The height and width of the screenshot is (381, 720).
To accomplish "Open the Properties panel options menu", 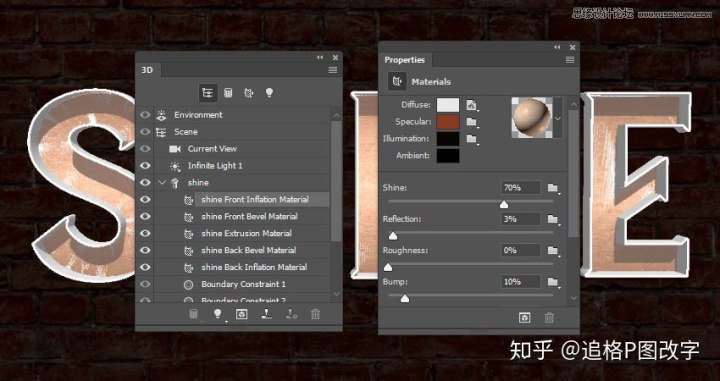I will click(570, 60).
